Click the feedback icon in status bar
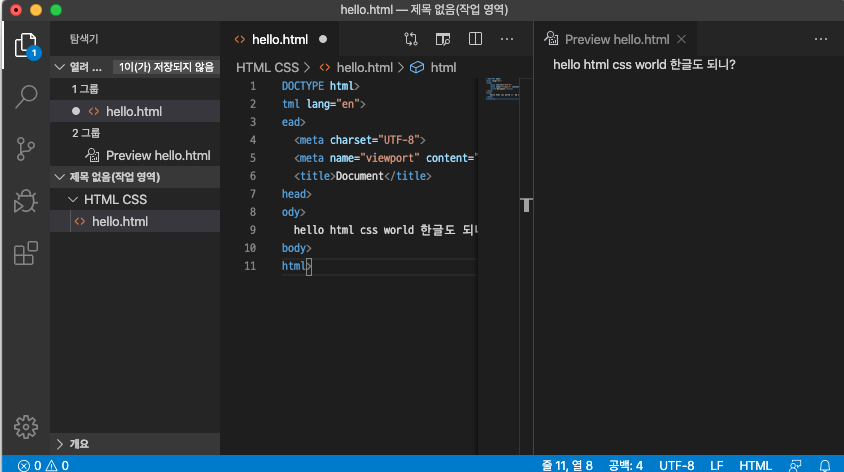 click(795, 466)
